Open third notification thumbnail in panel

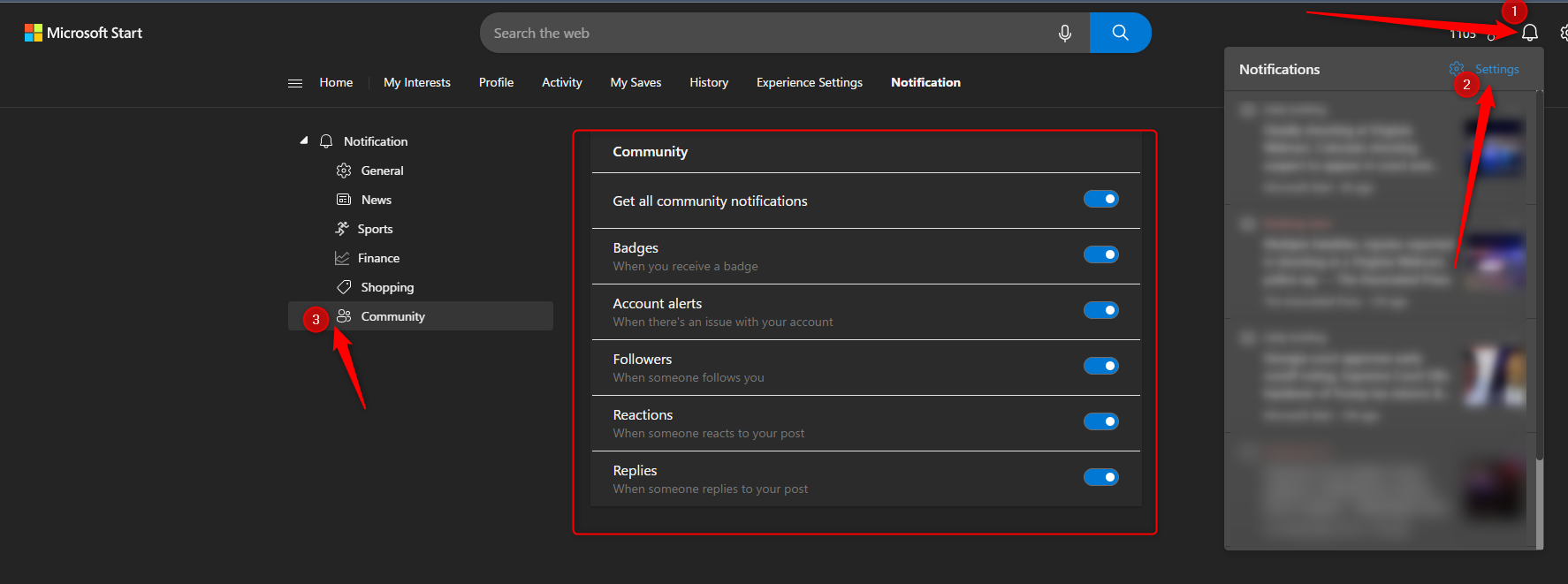pos(1496,375)
